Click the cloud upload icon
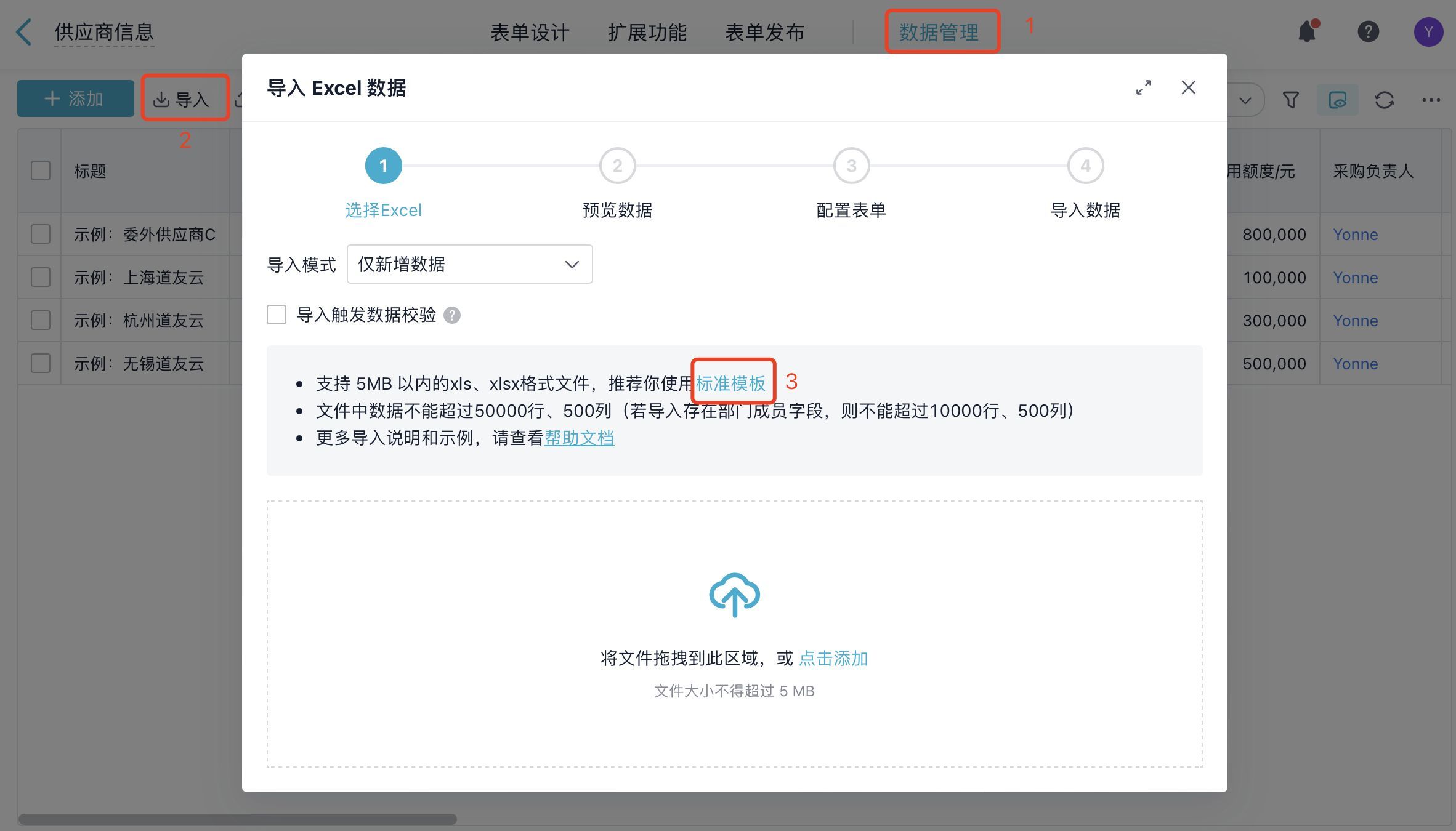The width and height of the screenshot is (1456, 831). [734, 595]
